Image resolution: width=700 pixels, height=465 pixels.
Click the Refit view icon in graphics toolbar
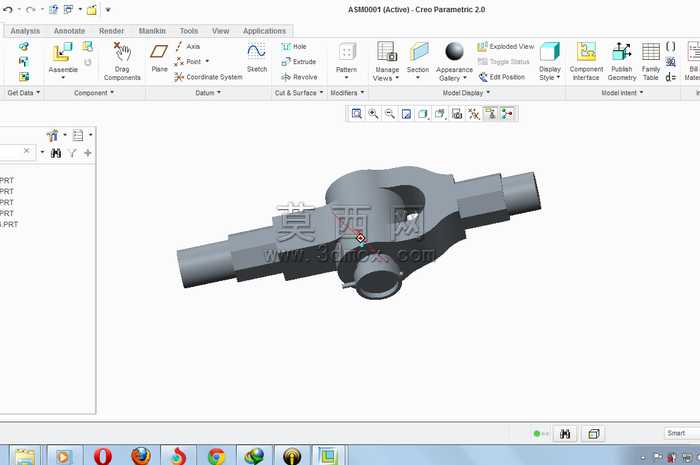356,114
